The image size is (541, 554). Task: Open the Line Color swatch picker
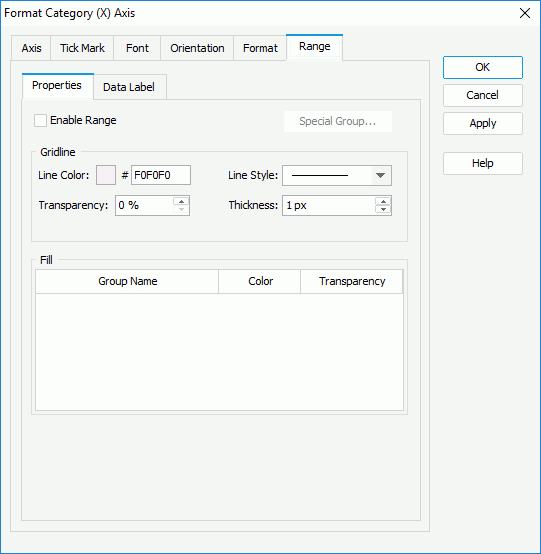[x=106, y=175]
